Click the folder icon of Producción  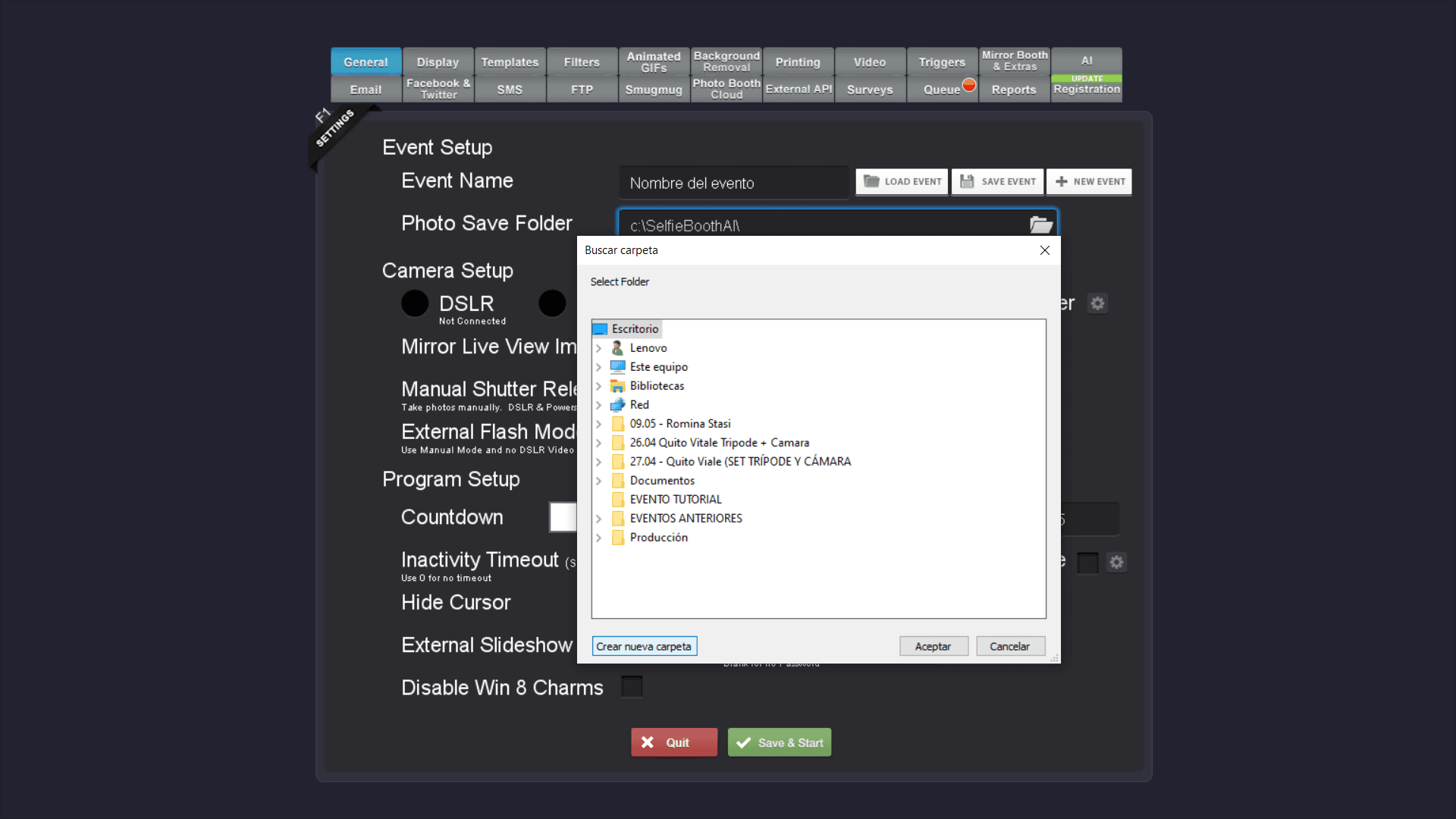click(618, 538)
